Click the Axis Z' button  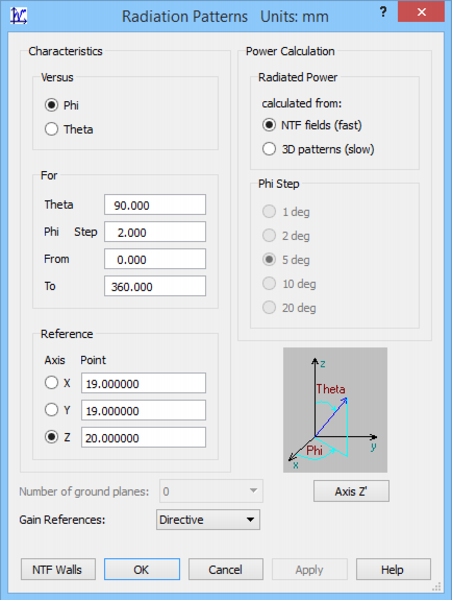coord(351,491)
